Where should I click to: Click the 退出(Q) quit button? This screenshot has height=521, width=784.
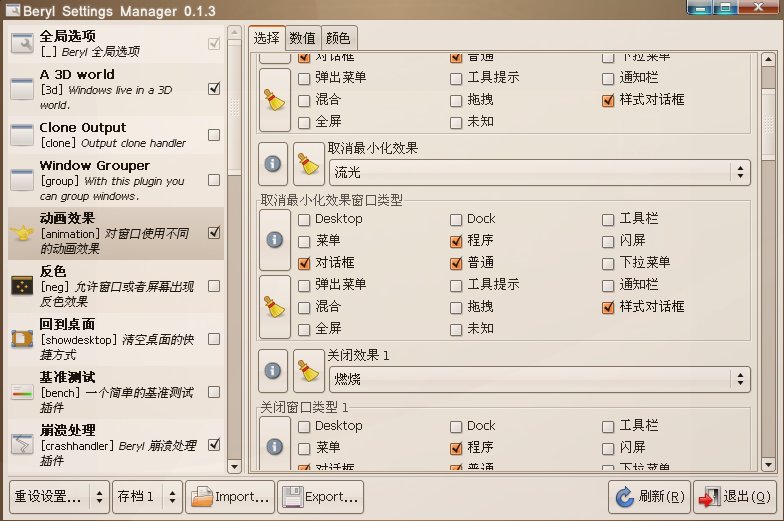coord(735,497)
